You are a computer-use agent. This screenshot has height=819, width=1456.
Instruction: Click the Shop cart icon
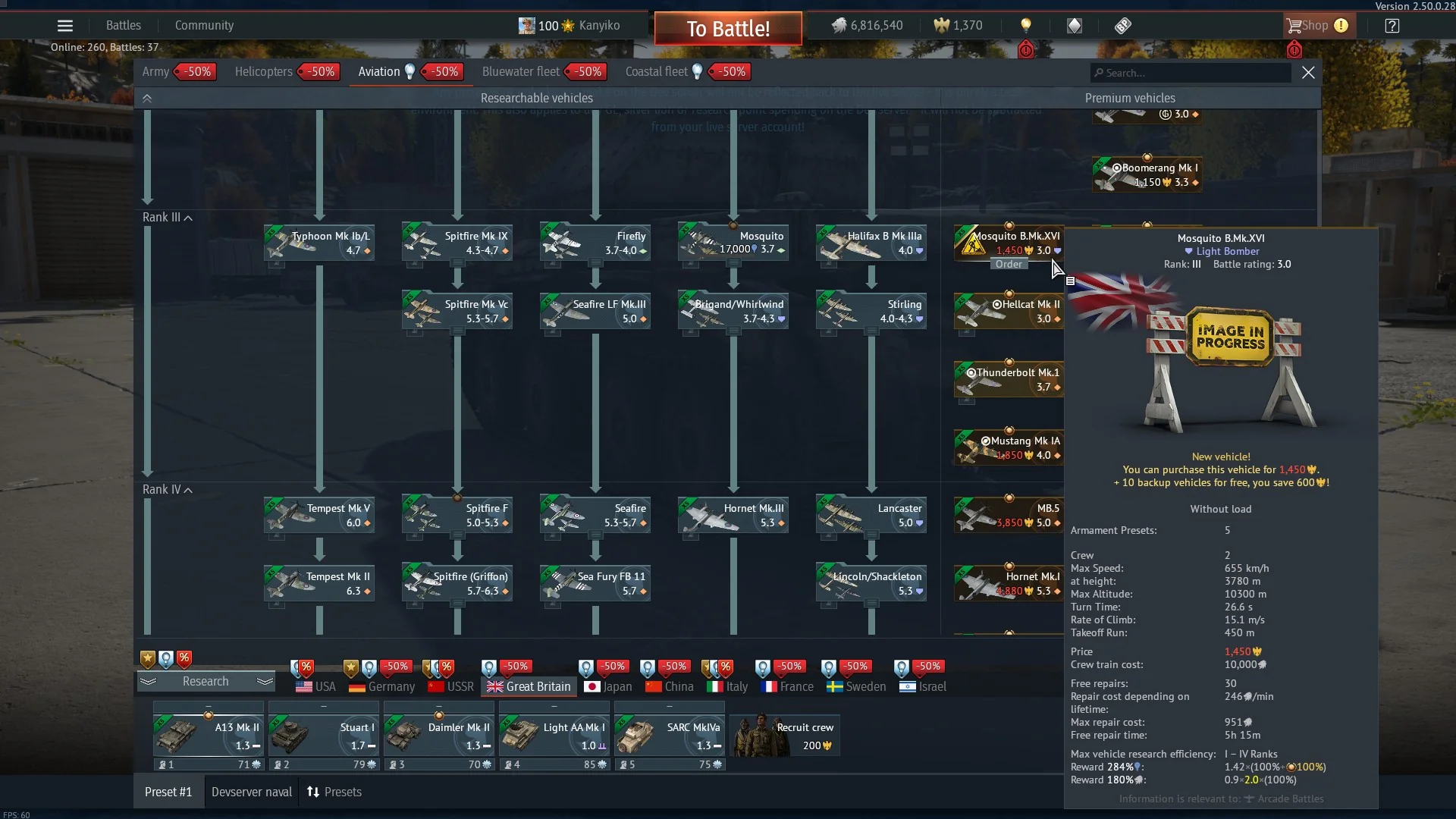[x=1294, y=26]
